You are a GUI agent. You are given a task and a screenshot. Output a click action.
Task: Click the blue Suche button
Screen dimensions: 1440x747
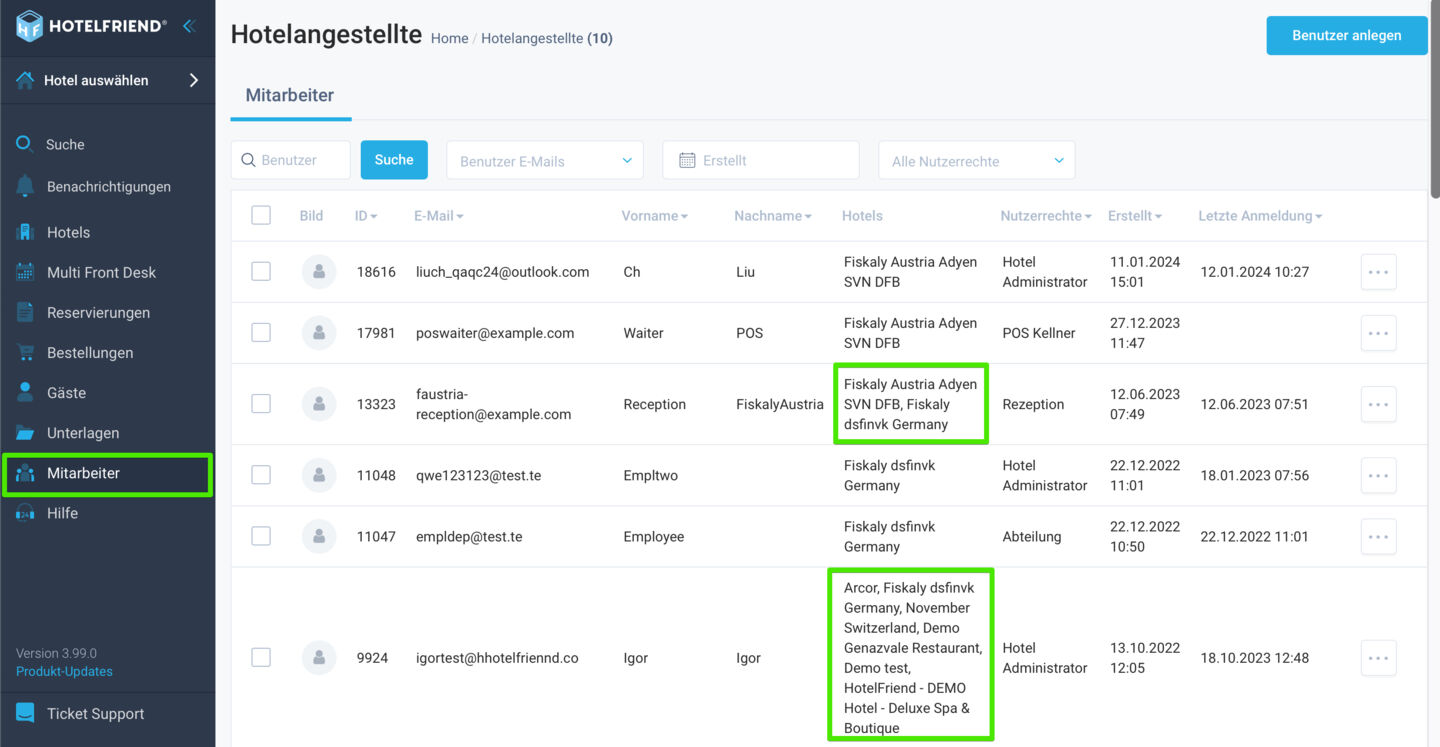coord(394,160)
